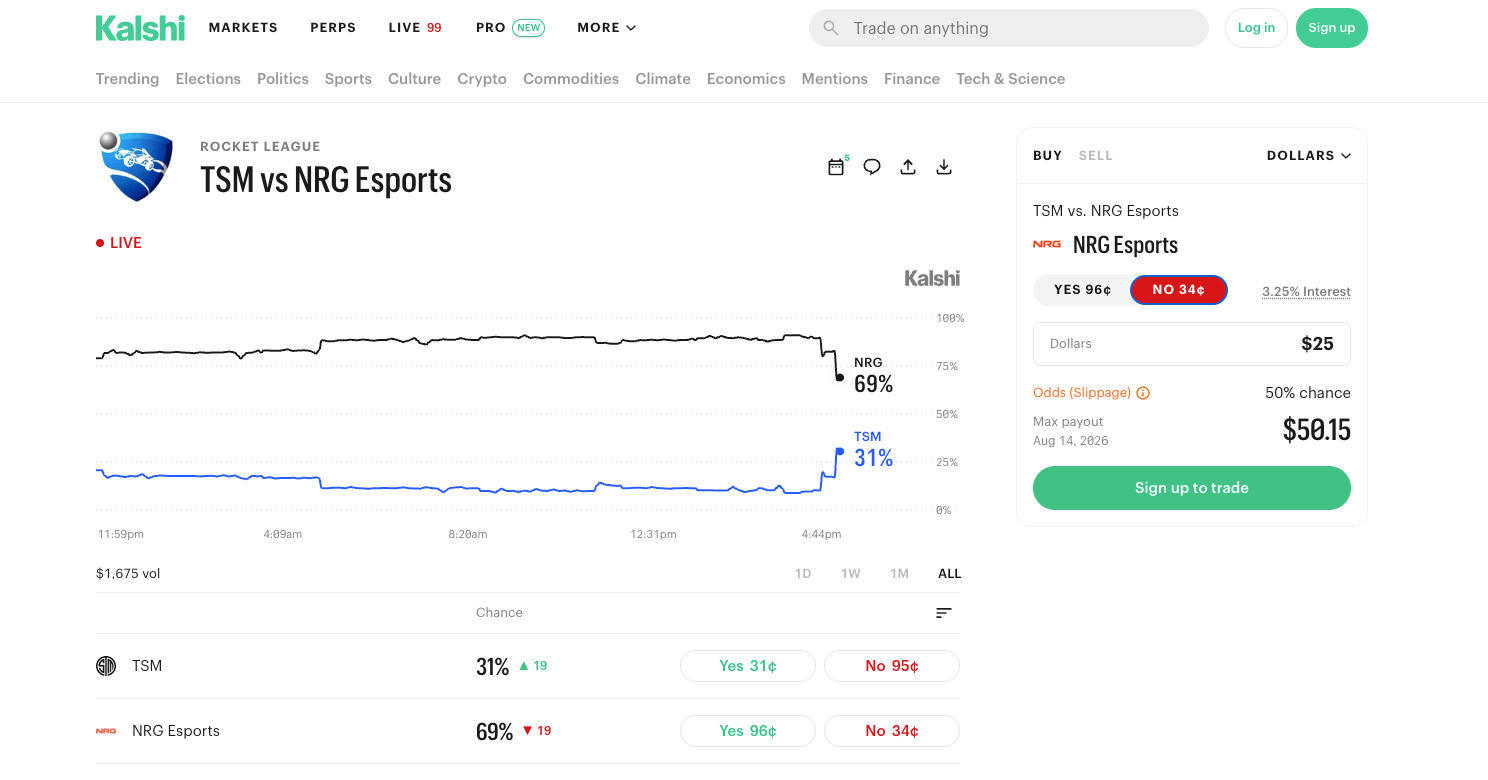Select the 1W chart range
Image resolution: width=1488 pixels, height=780 pixels.
tap(850, 574)
